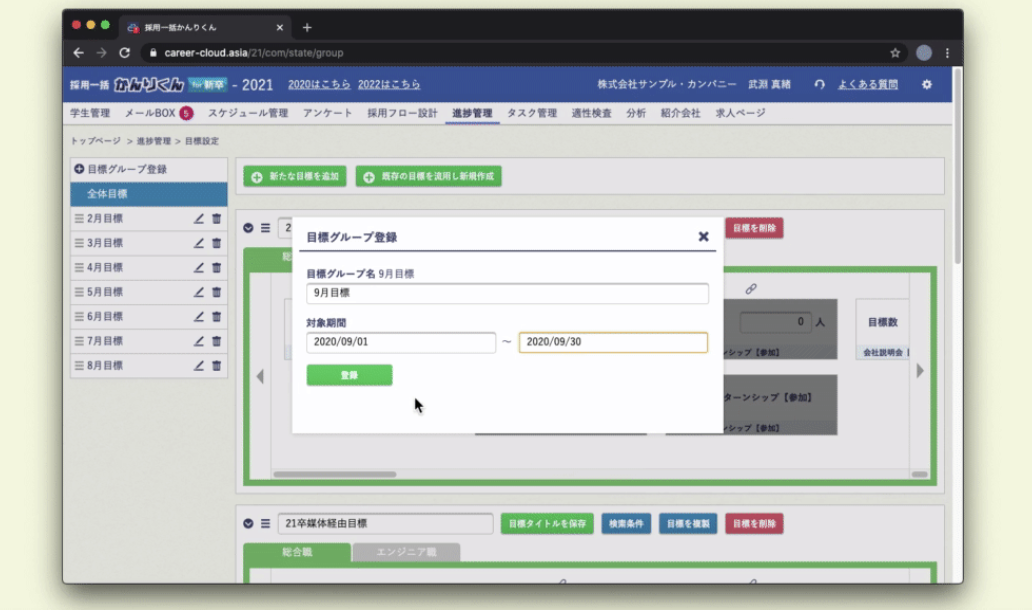
Task: Edit the 7月目標 group with pencil icon
Action: pyautogui.click(x=198, y=341)
